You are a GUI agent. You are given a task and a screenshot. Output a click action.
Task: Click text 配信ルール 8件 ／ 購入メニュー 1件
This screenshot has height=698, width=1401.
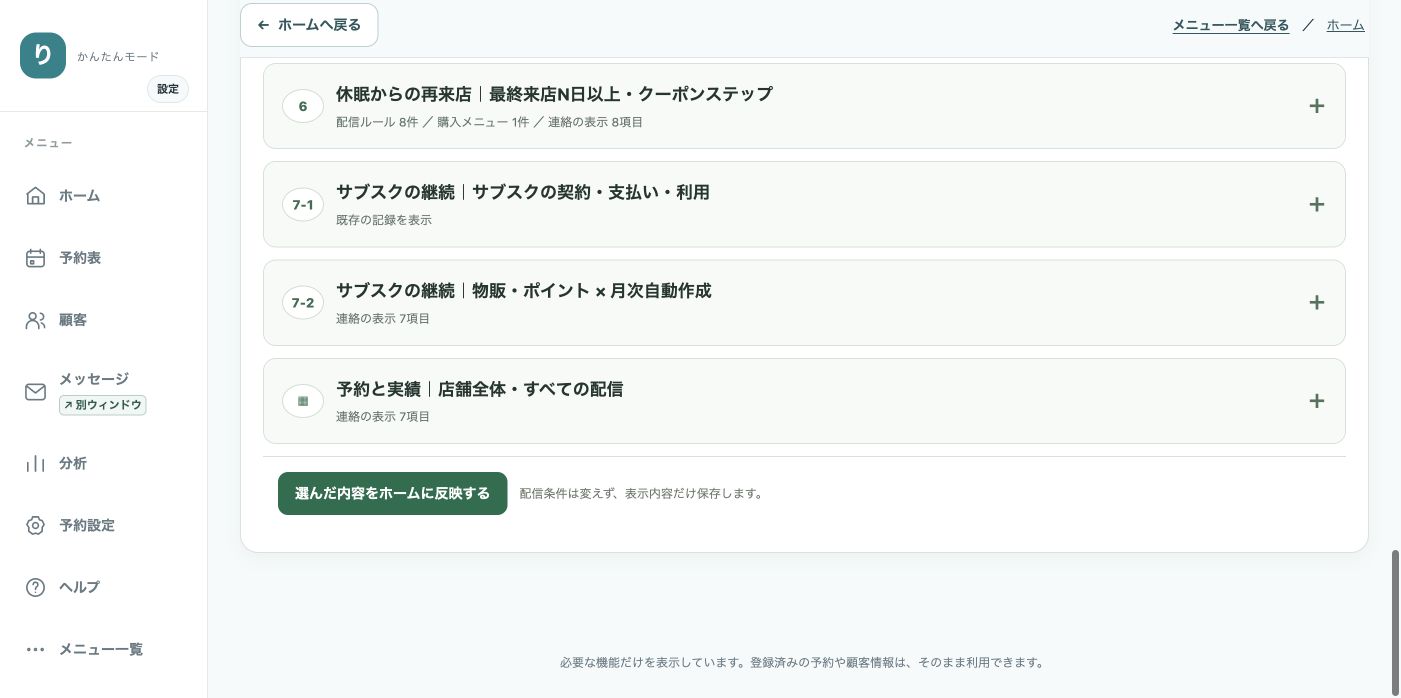[433, 122]
